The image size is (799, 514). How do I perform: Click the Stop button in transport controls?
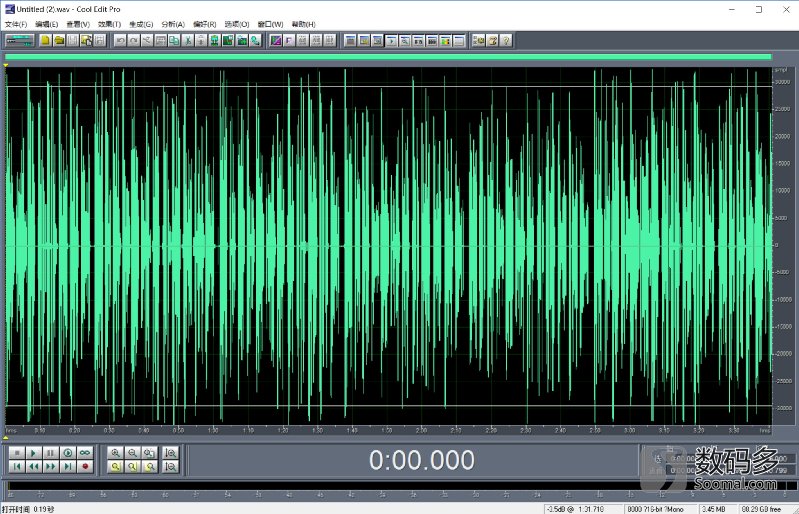click(16, 453)
